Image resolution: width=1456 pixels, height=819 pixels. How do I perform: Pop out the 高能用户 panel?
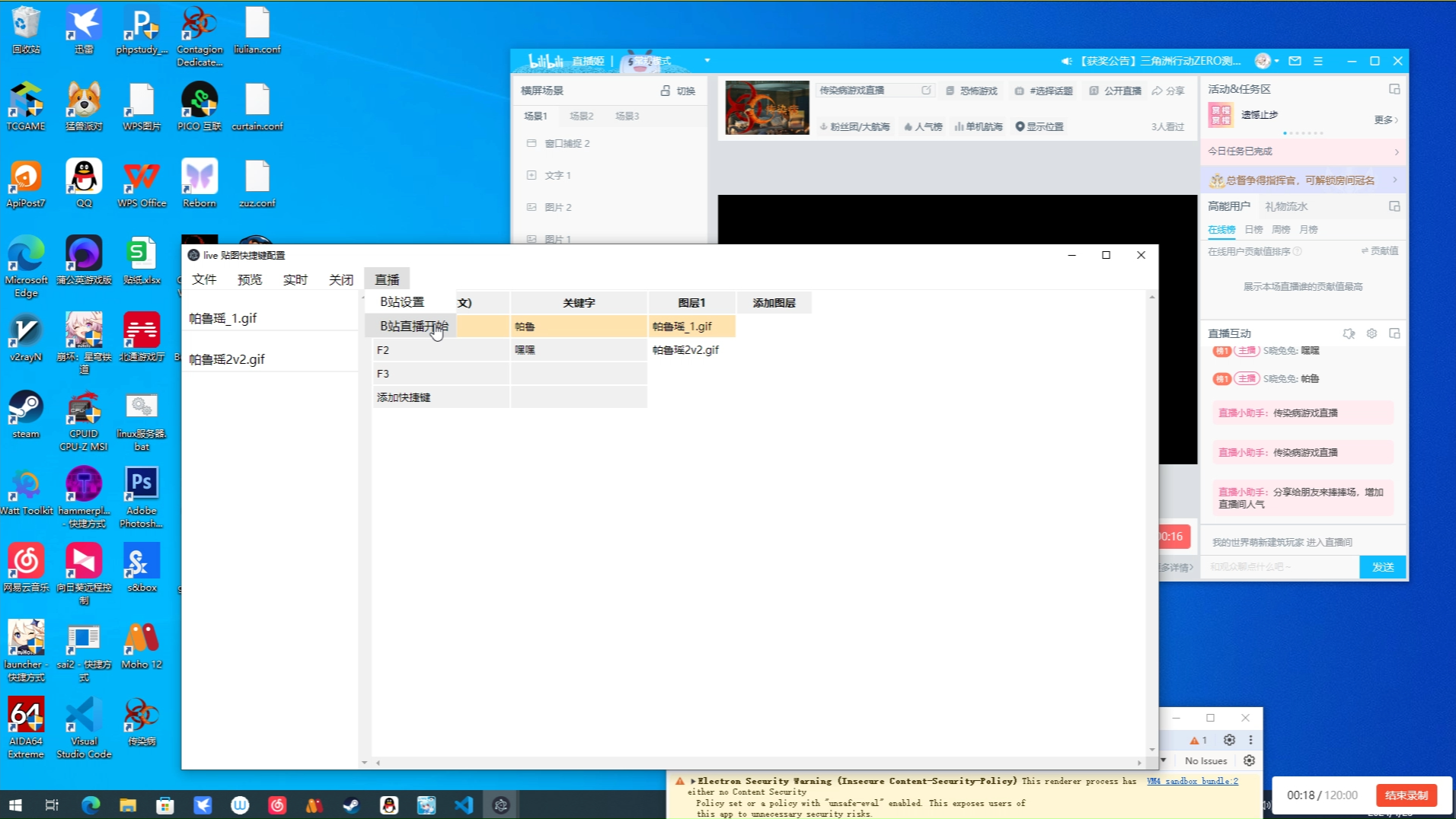[x=1394, y=206]
